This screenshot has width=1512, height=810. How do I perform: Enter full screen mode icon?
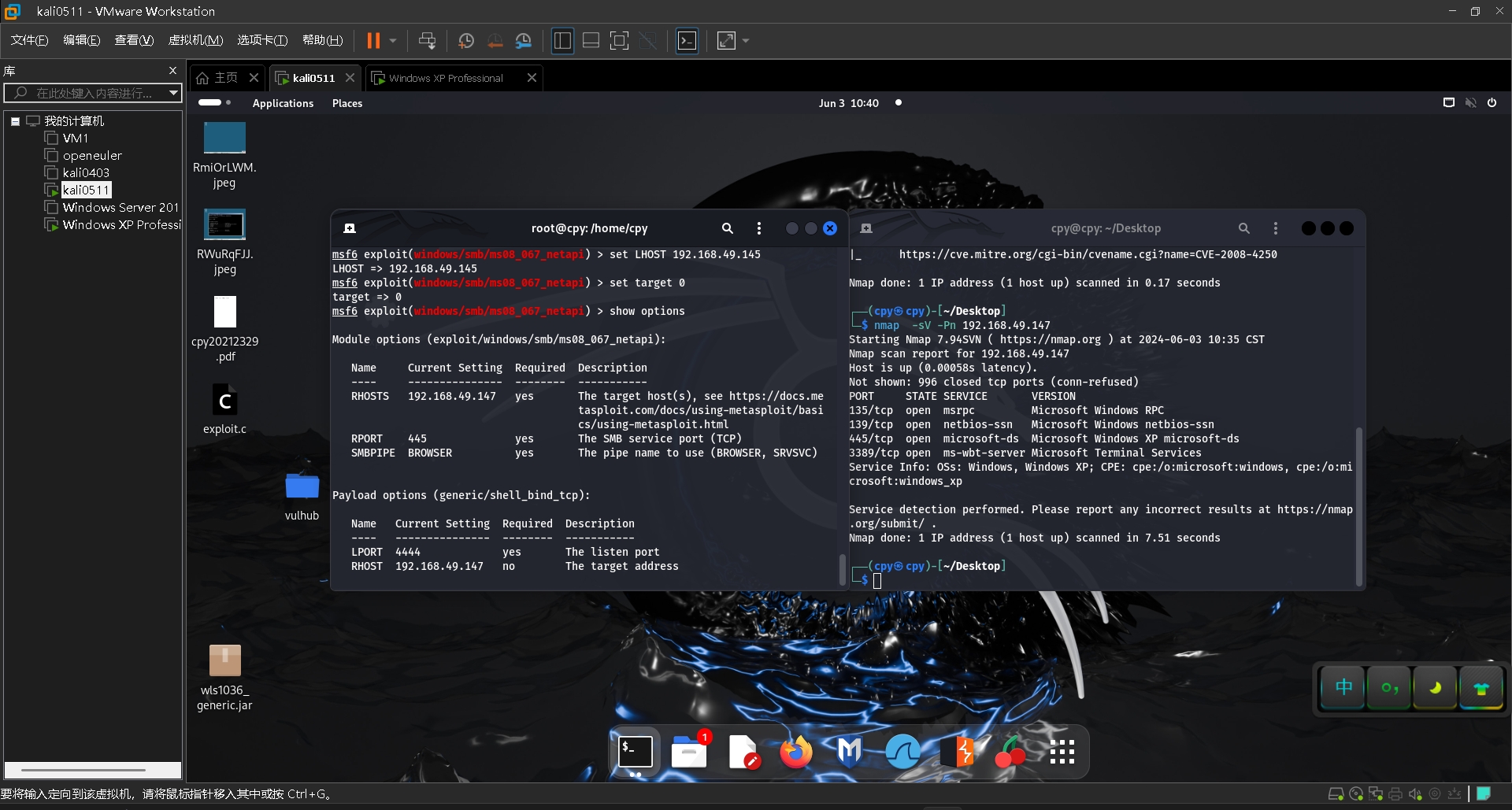pyautogui.click(x=620, y=40)
